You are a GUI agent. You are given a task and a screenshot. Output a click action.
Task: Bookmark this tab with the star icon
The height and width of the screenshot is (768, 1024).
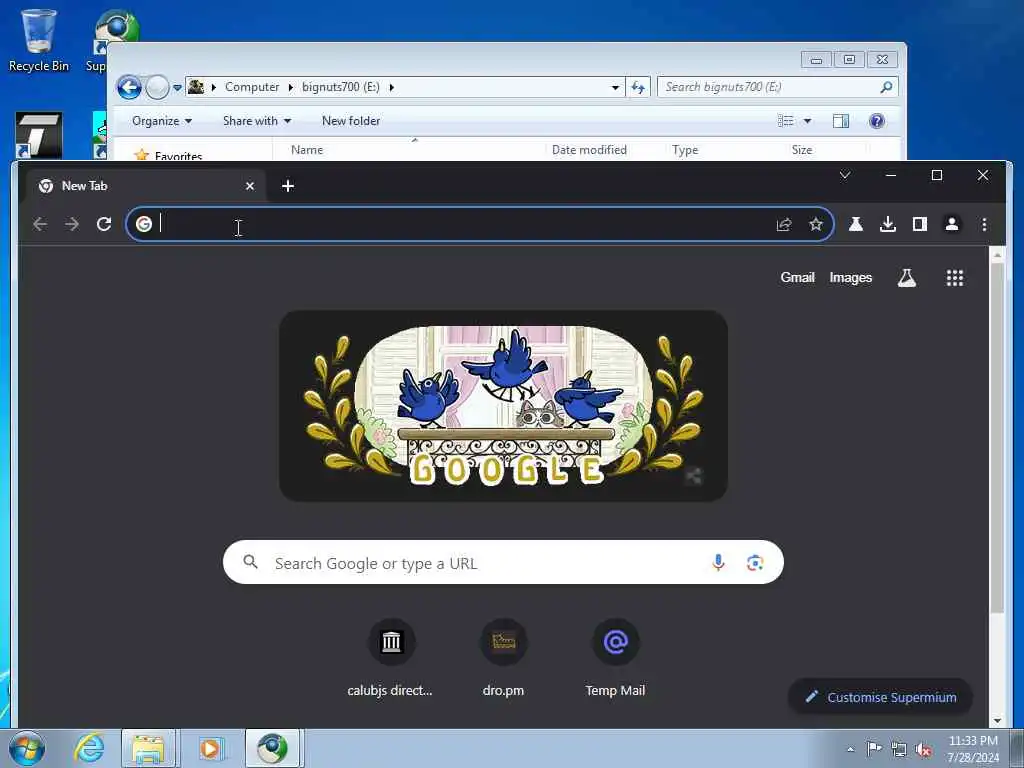point(816,225)
